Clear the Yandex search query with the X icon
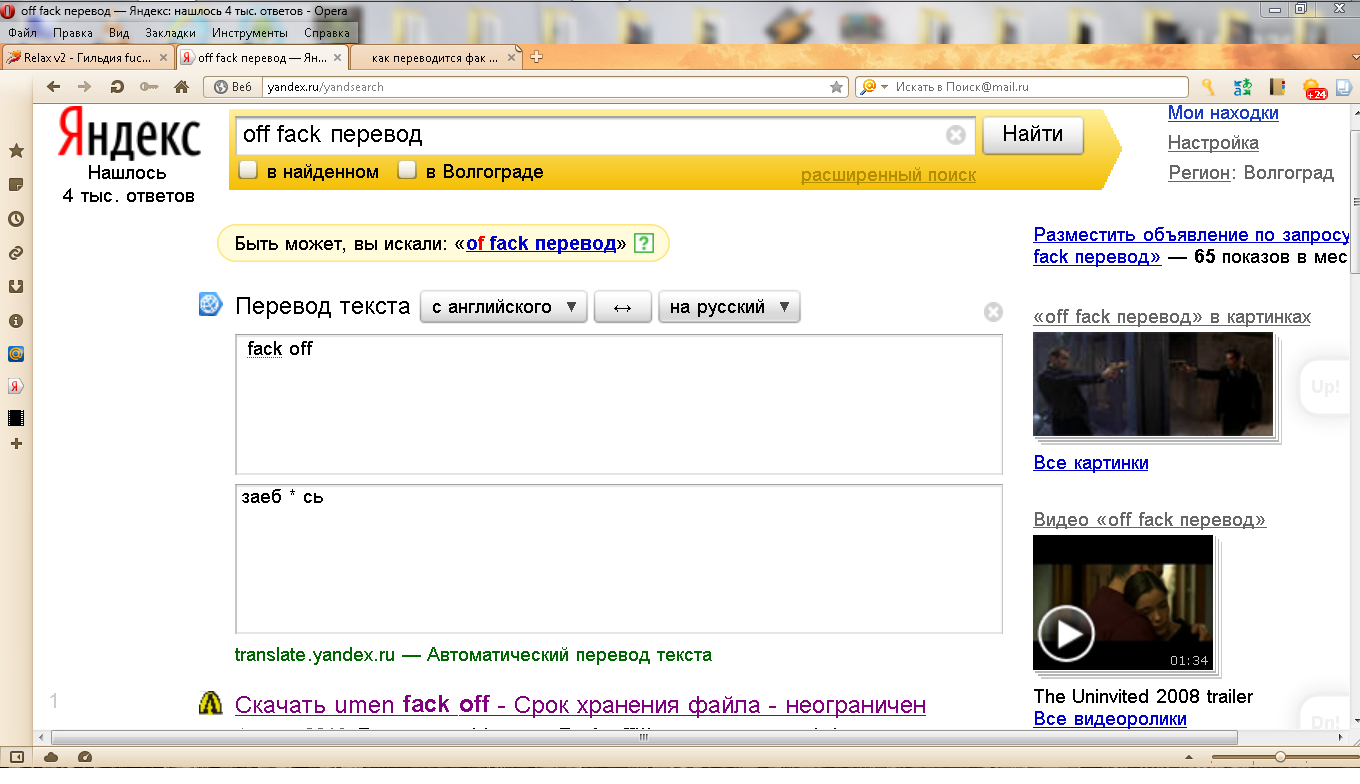Viewport: 1360px width, 784px height. [x=956, y=135]
